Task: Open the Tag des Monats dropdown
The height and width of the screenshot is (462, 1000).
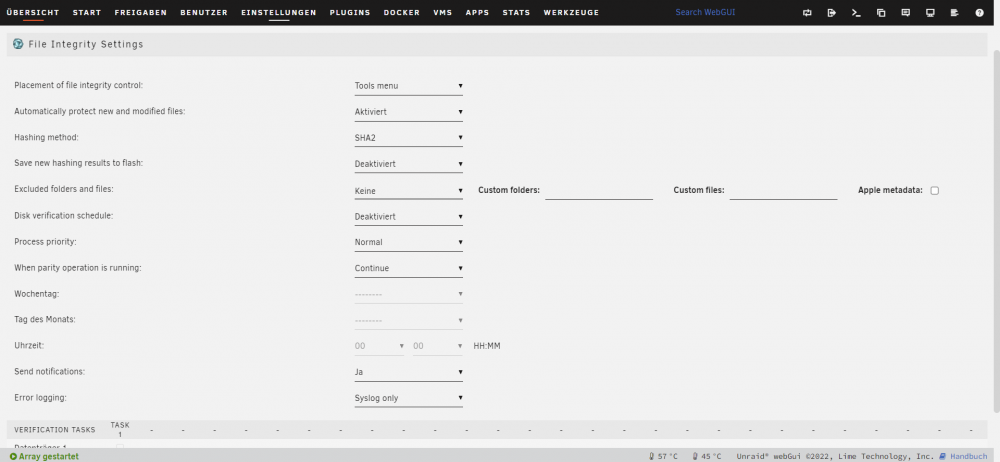Action: pyautogui.click(x=409, y=320)
